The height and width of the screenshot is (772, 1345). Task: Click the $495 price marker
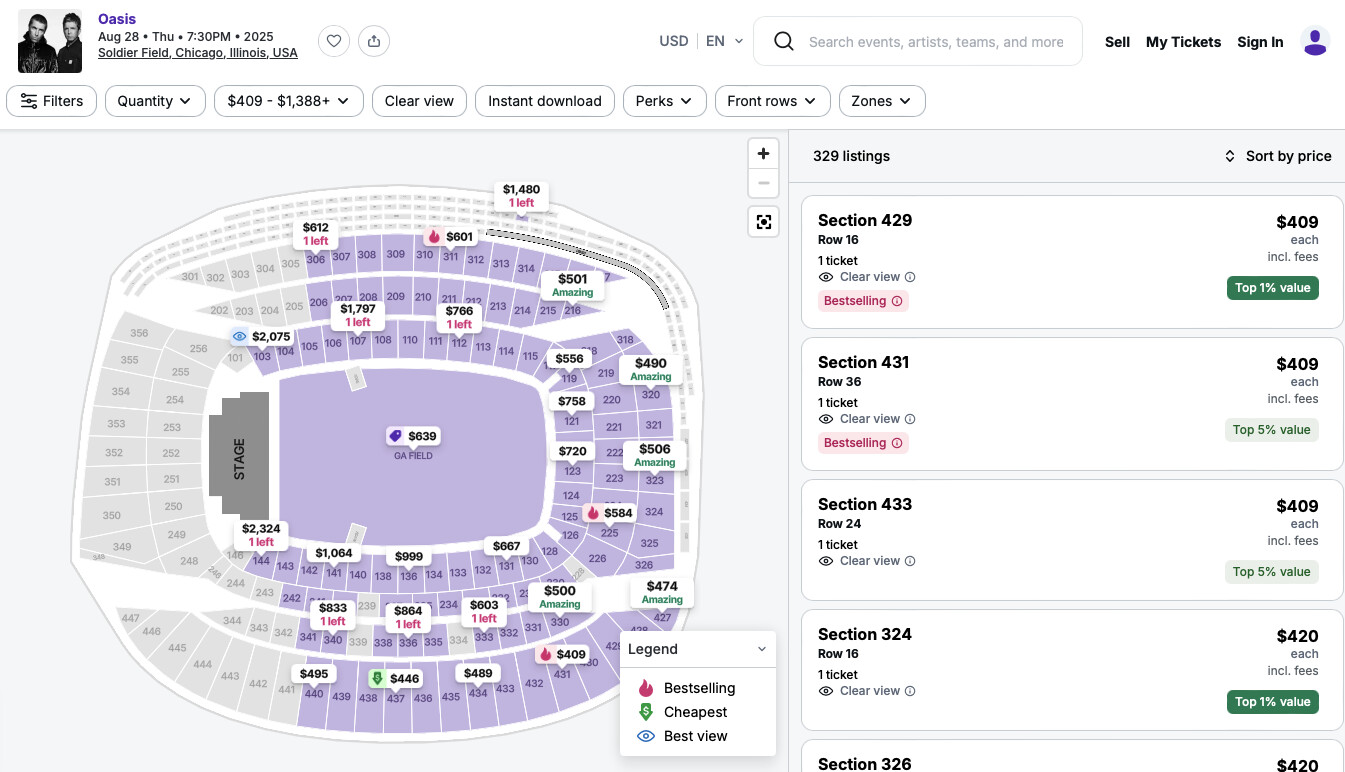[314, 674]
